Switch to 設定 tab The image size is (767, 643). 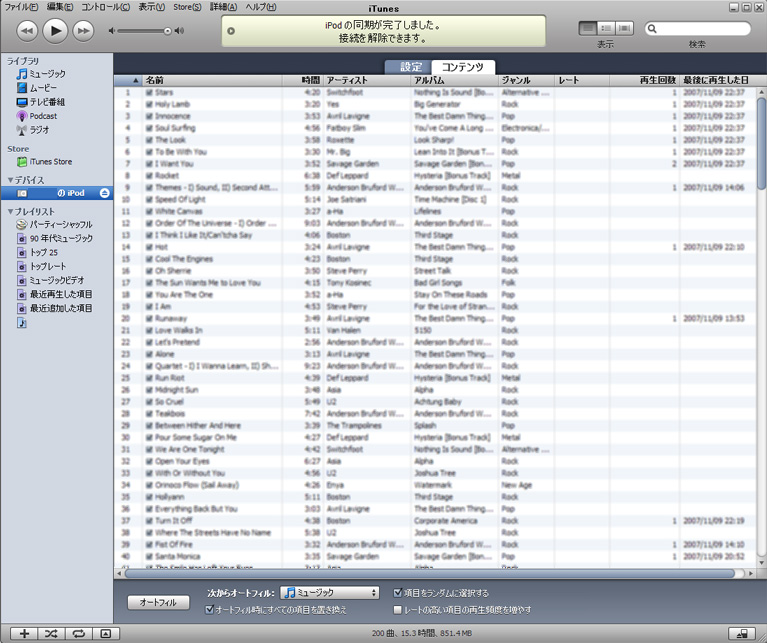pos(410,67)
